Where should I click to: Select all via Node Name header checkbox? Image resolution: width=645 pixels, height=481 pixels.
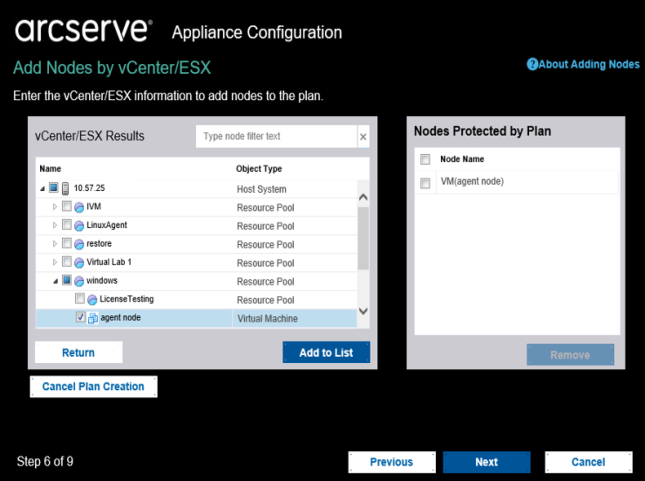pyautogui.click(x=425, y=159)
